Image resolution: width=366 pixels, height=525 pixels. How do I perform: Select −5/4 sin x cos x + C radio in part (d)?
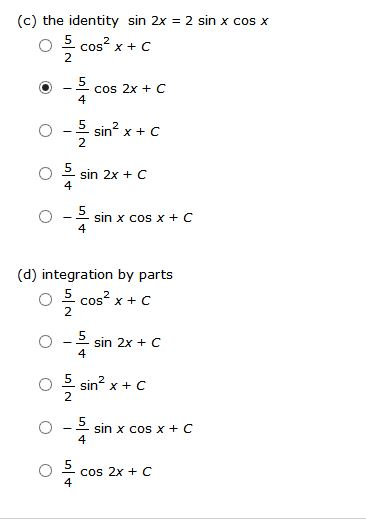click(x=46, y=428)
